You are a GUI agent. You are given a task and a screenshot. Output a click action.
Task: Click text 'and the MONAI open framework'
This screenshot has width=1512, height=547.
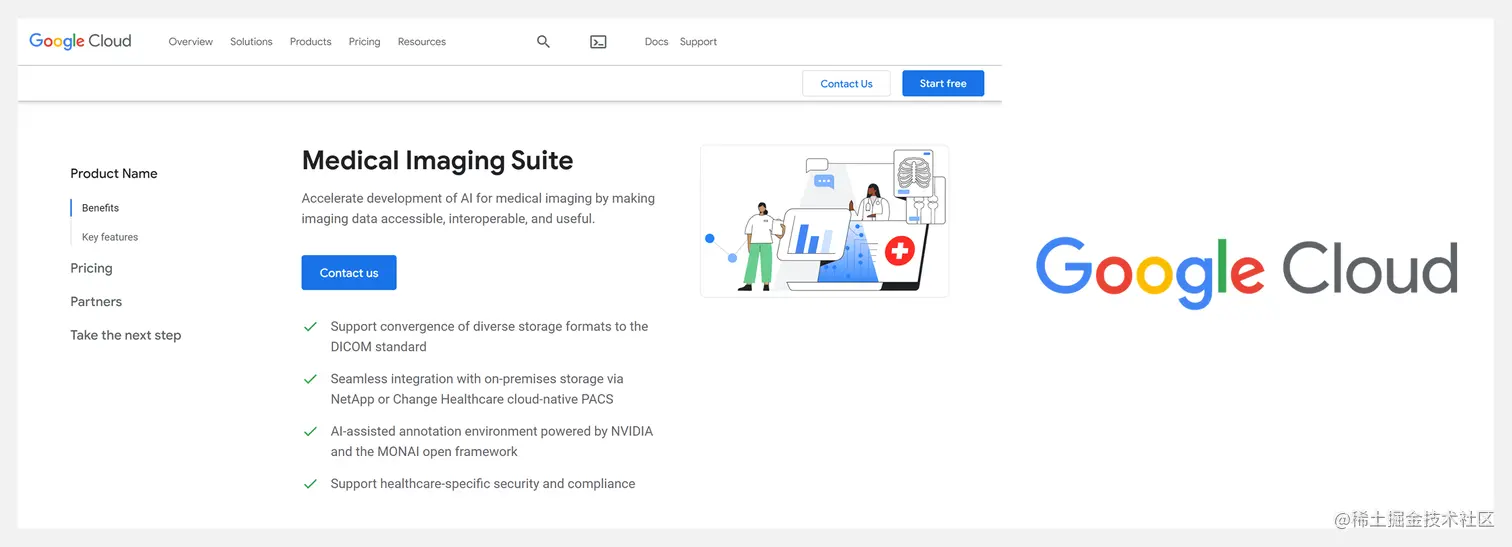[x=424, y=451]
